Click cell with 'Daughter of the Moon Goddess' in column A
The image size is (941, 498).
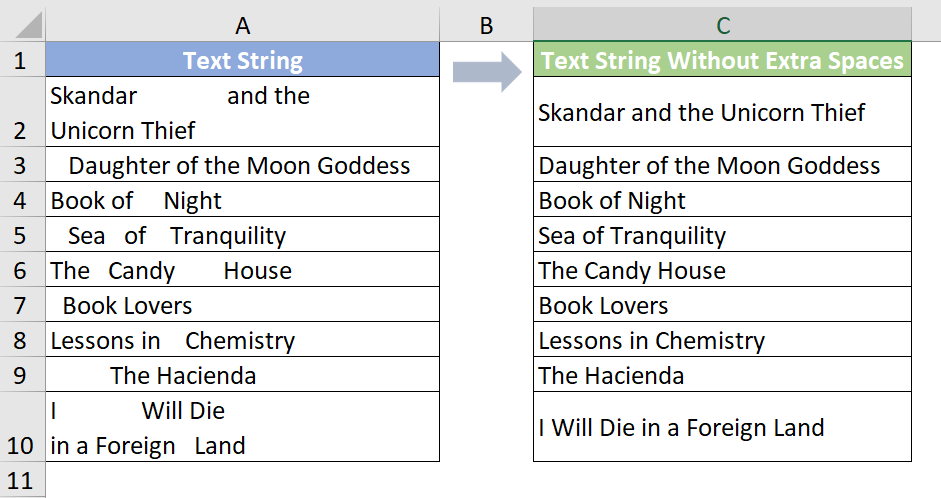point(242,164)
